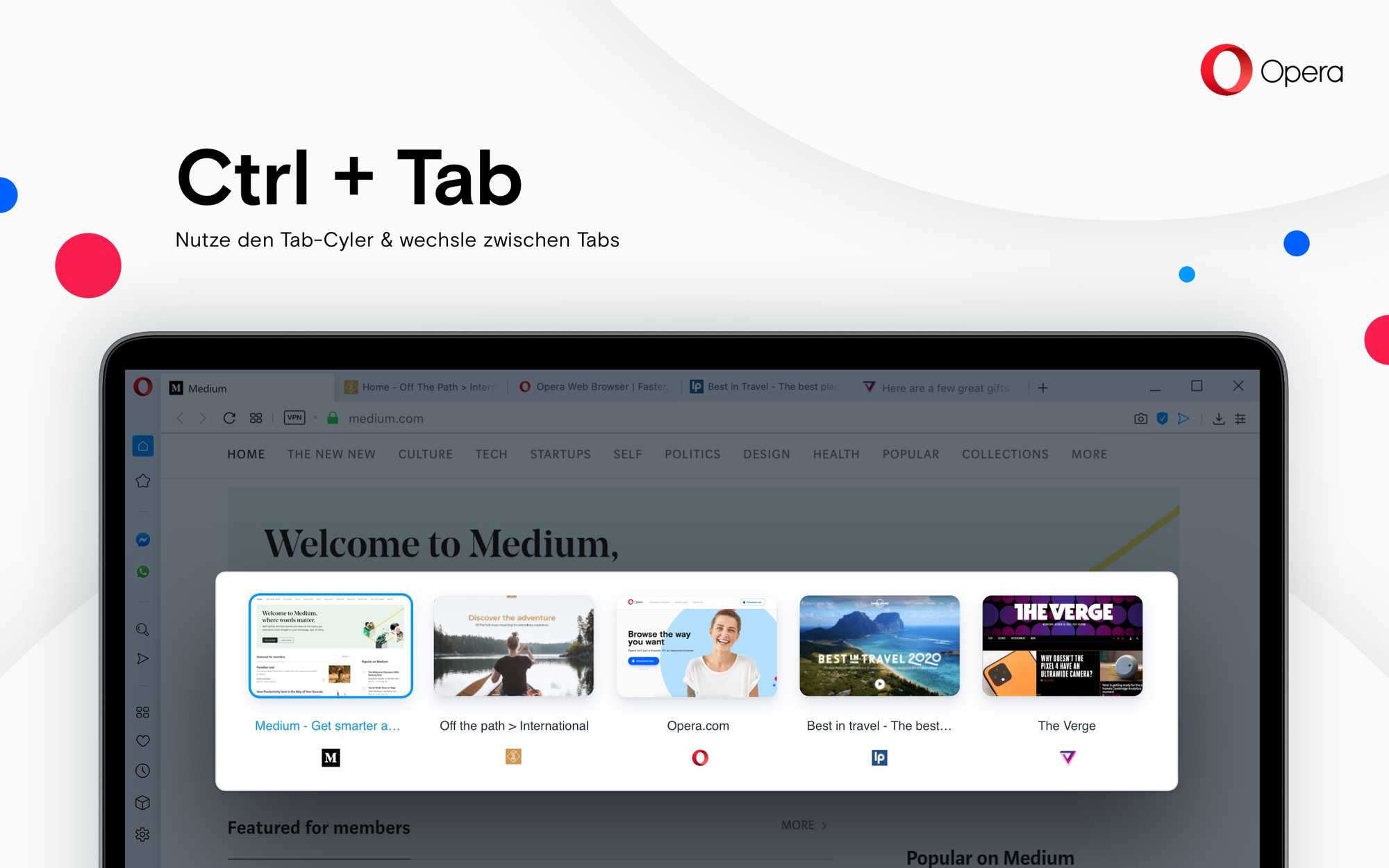Open WhatsApp in the sidebar
1389x868 pixels.
click(143, 571)
